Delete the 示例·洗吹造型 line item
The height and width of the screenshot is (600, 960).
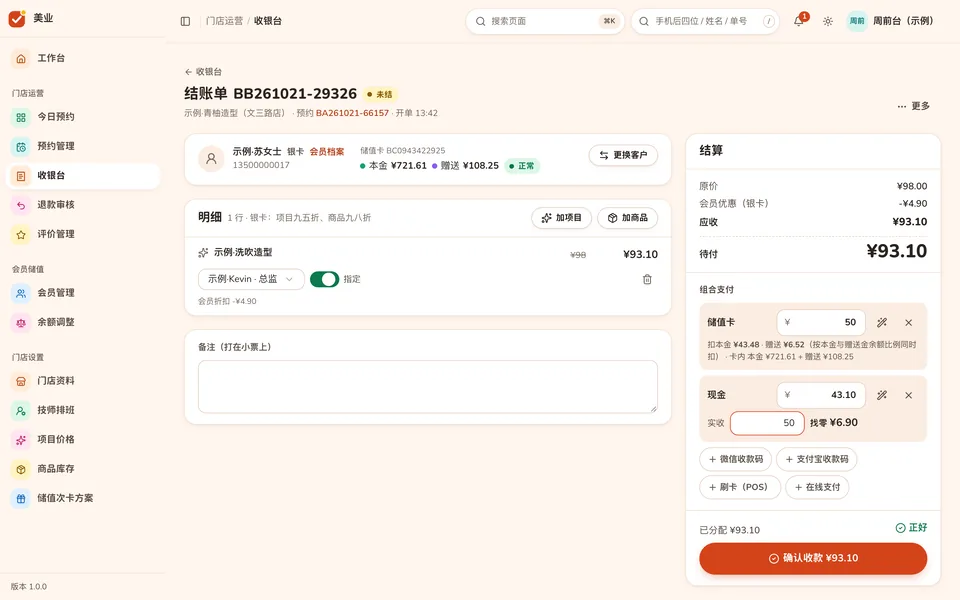pos(647,279)
